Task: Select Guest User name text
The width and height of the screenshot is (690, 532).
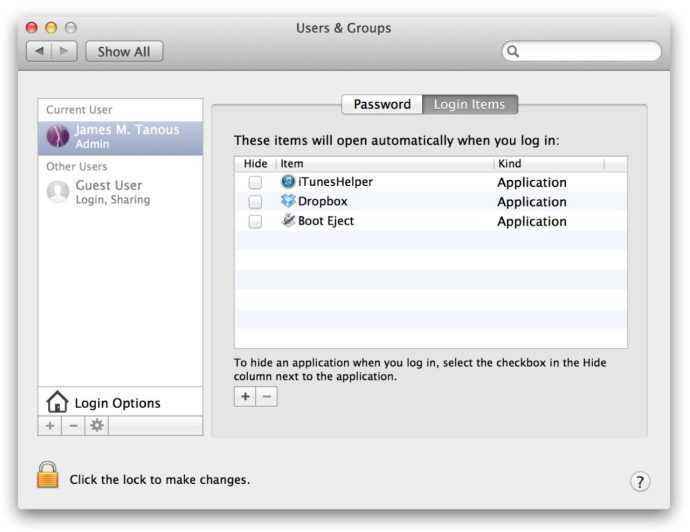Action: coord(109,185)
